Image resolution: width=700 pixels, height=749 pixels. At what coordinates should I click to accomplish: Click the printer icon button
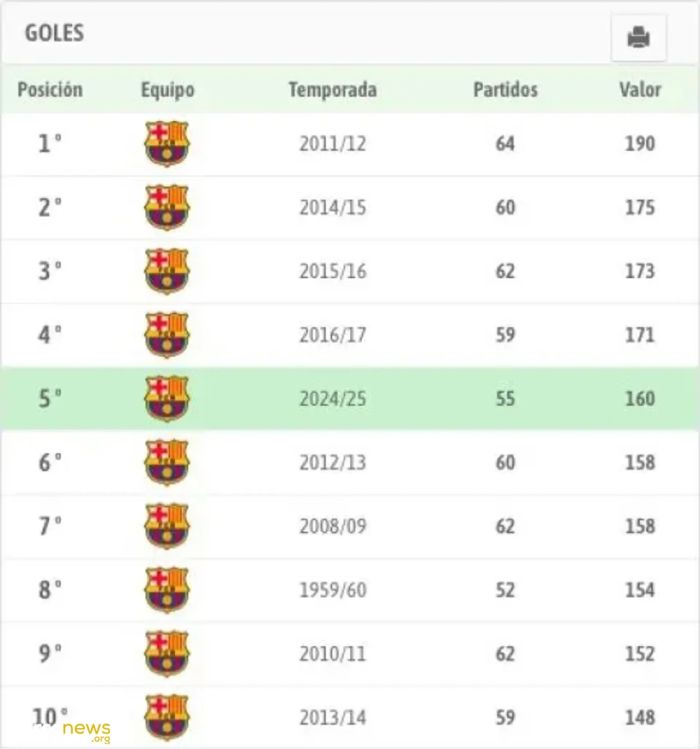638,38
